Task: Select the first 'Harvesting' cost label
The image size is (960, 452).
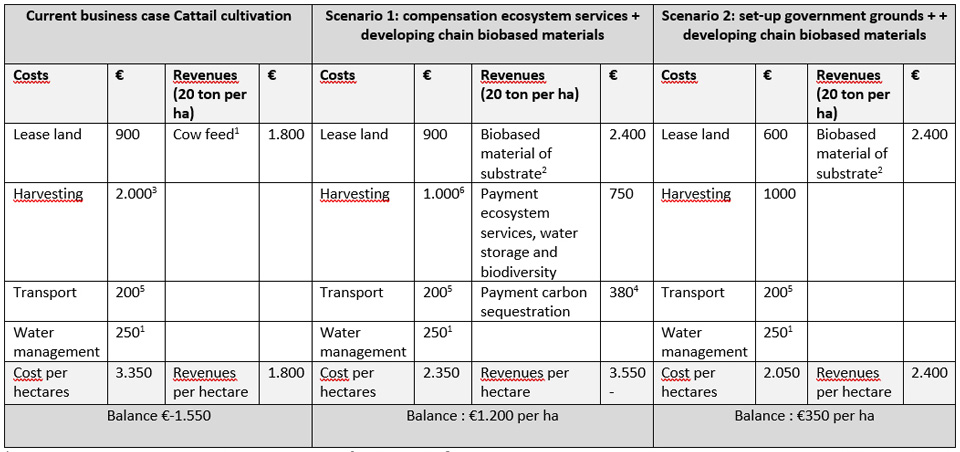Action: coord(48,194)
